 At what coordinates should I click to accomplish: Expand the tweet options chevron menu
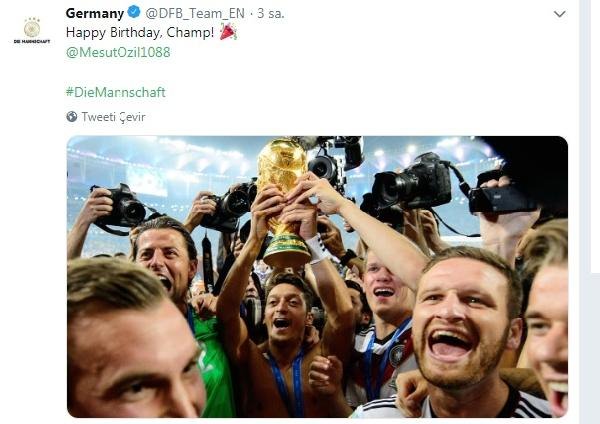point(559,14)
